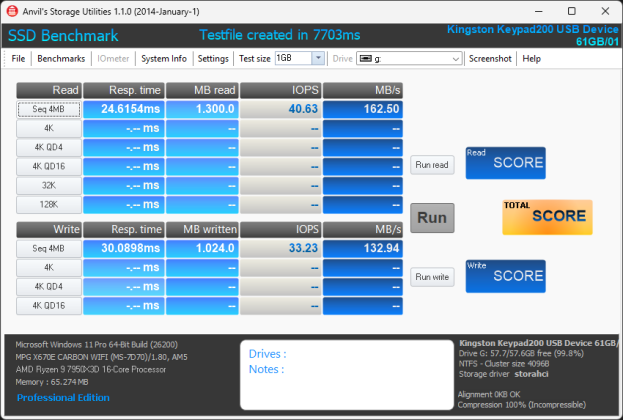Select the Write 4K QD4 test button
Screen dimensions: 623x420
tap(49, 287)
